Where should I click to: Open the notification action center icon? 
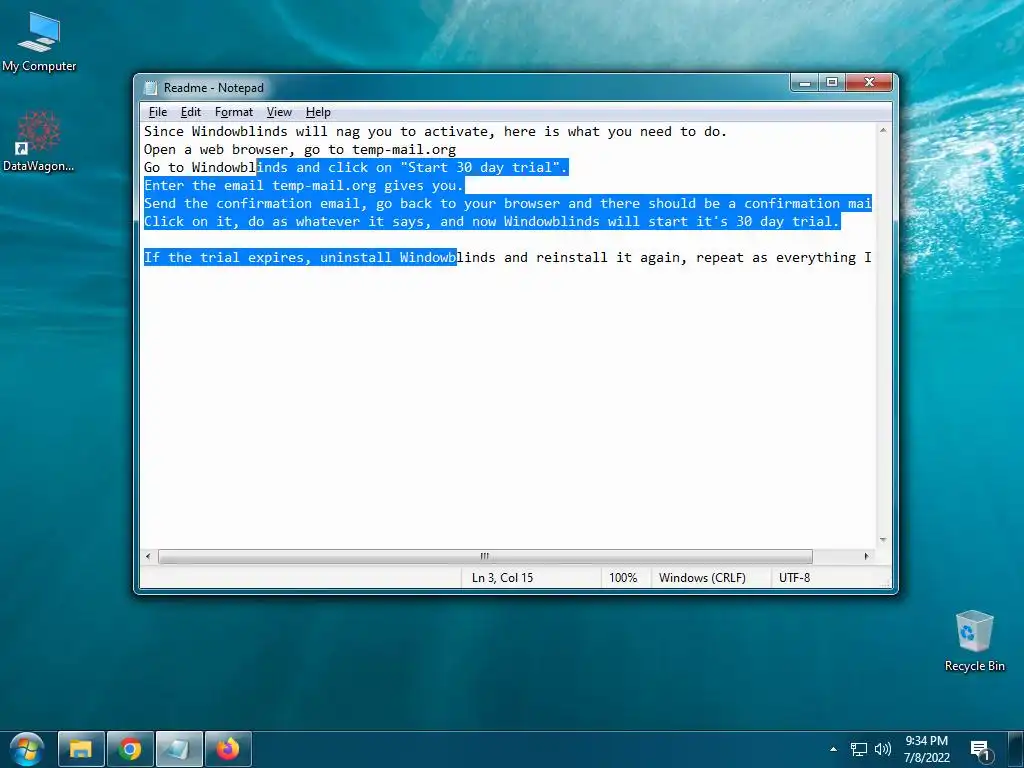(980, 750)
